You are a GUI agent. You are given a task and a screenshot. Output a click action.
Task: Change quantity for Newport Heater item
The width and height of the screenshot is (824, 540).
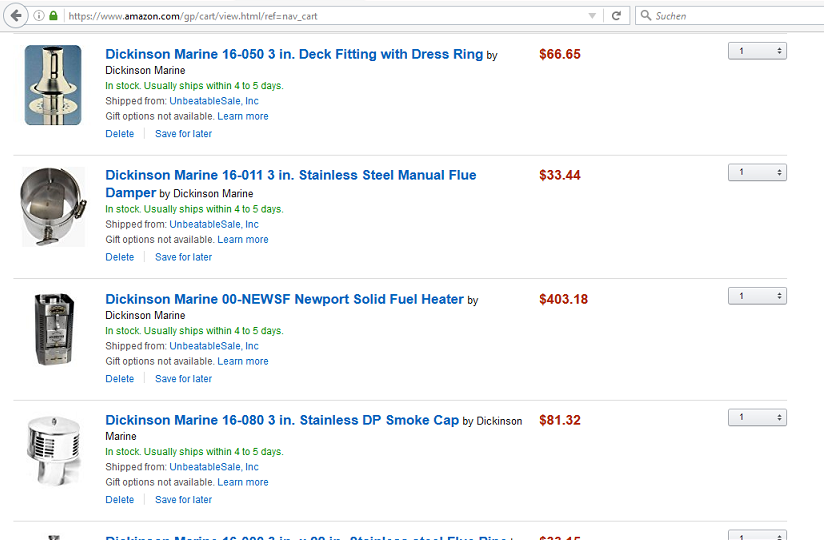click(x=757, y=296)
